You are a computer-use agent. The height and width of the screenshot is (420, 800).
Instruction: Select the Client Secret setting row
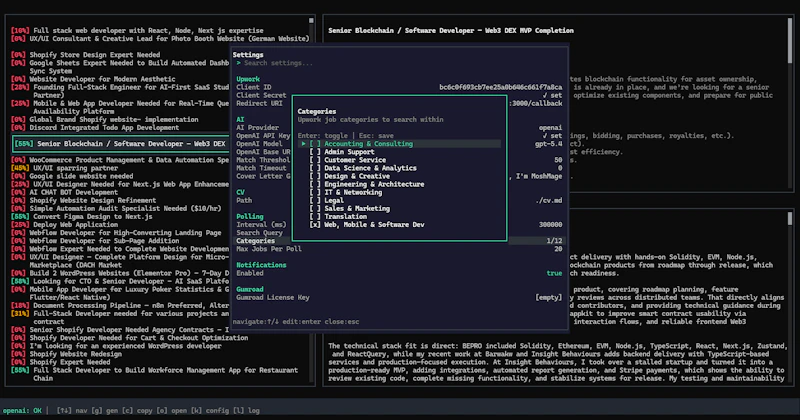399,95
